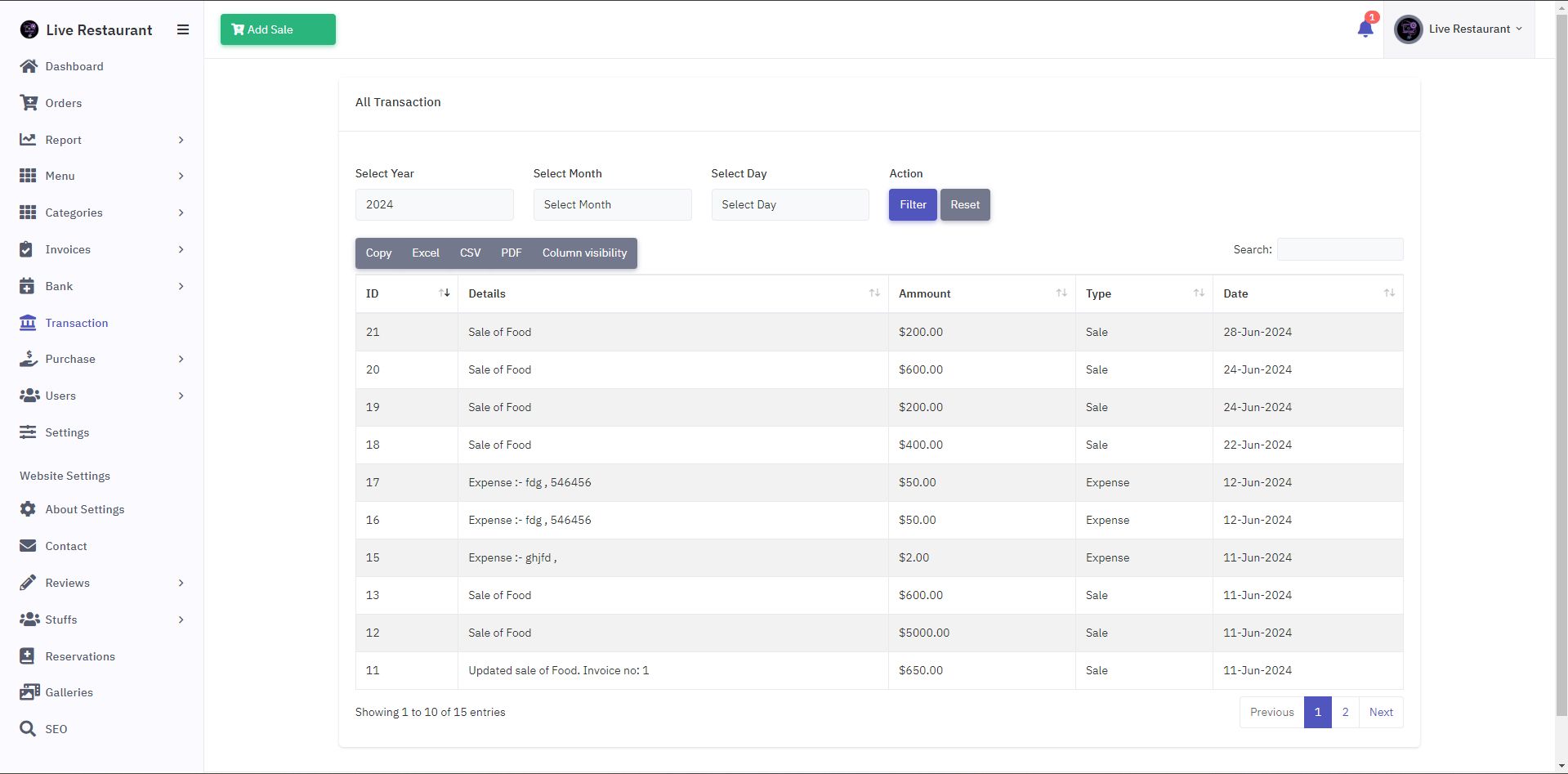Open Column visibility menu

click(x=584, y=253)
